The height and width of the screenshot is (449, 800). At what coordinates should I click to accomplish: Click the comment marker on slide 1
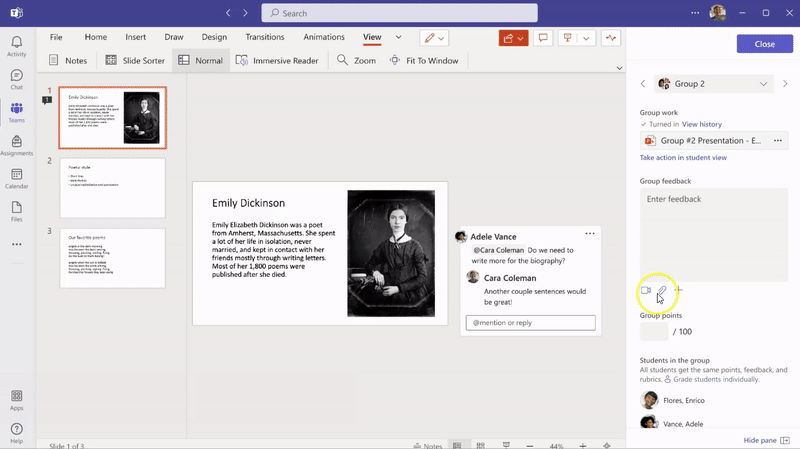(47, 100)
